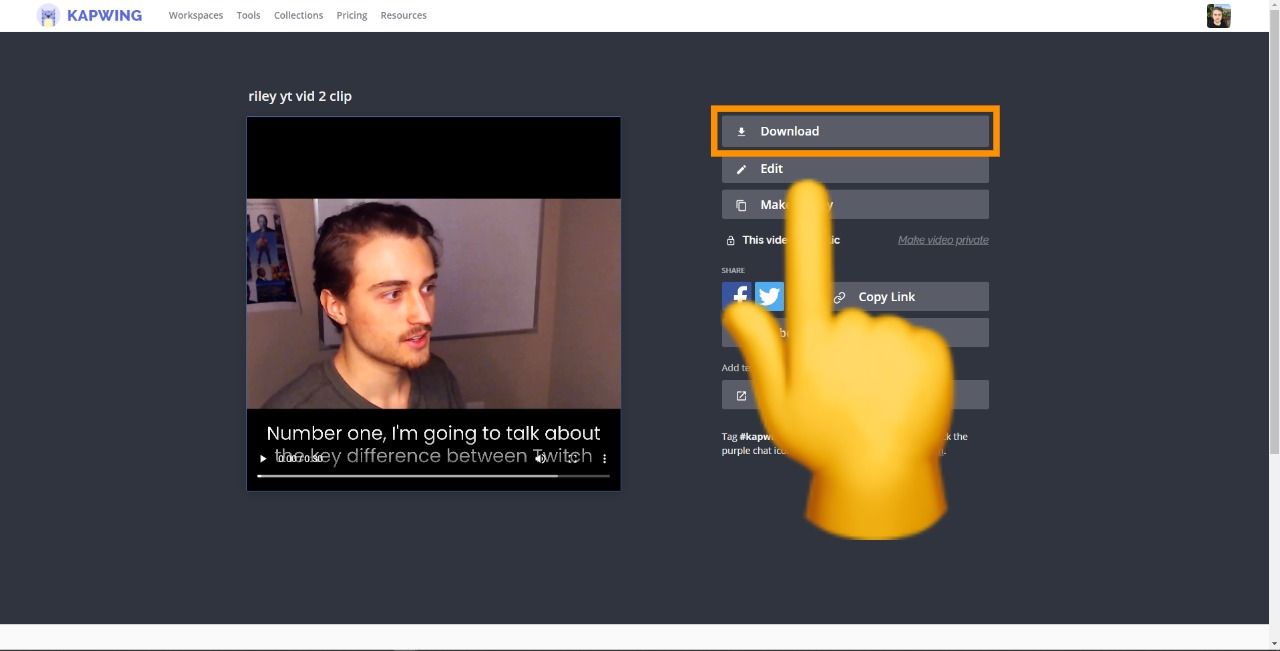This screenshot has height=651, width=1280.
Task: Click the open-external icon in bottom button
Action: click(x=741, y=395)
